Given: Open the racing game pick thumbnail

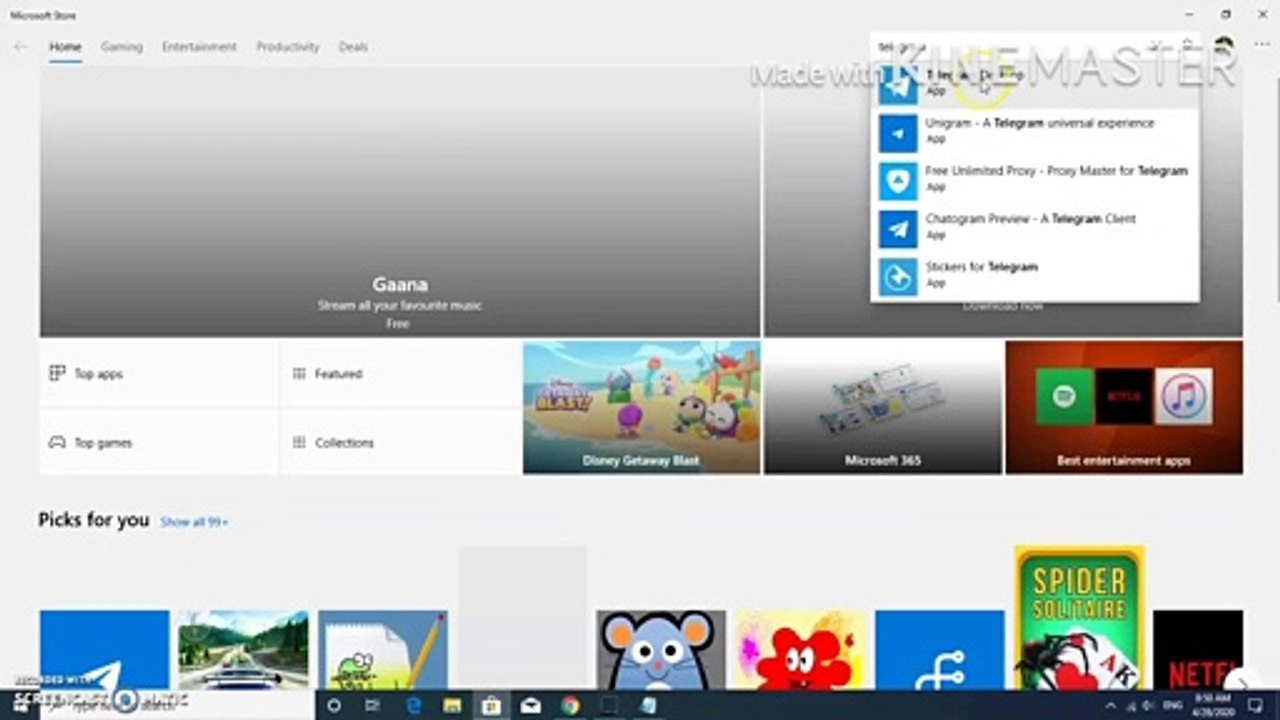Looking at the screenshot, I should tap(244, 650).
